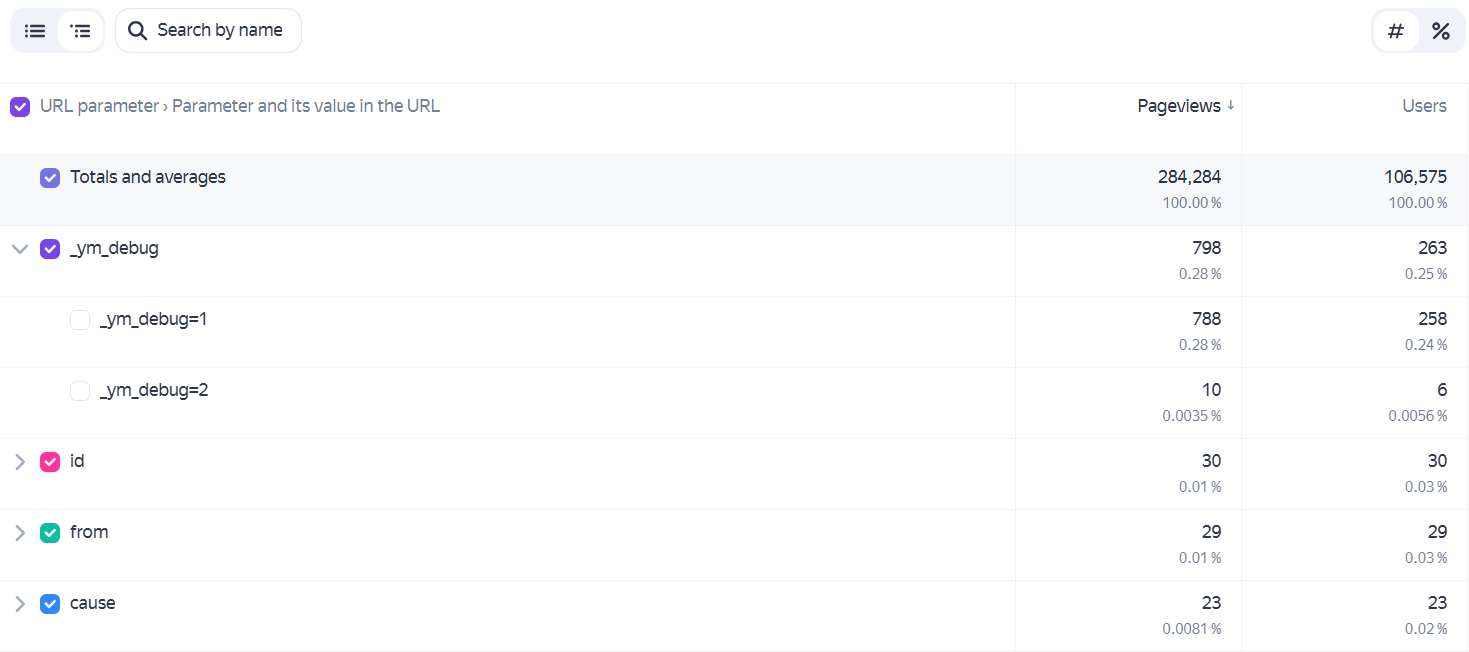Image resolution: width=1469 pixels, height=652 pixels.
Task: Click the green from color checkbox
Action: [50, 533]
